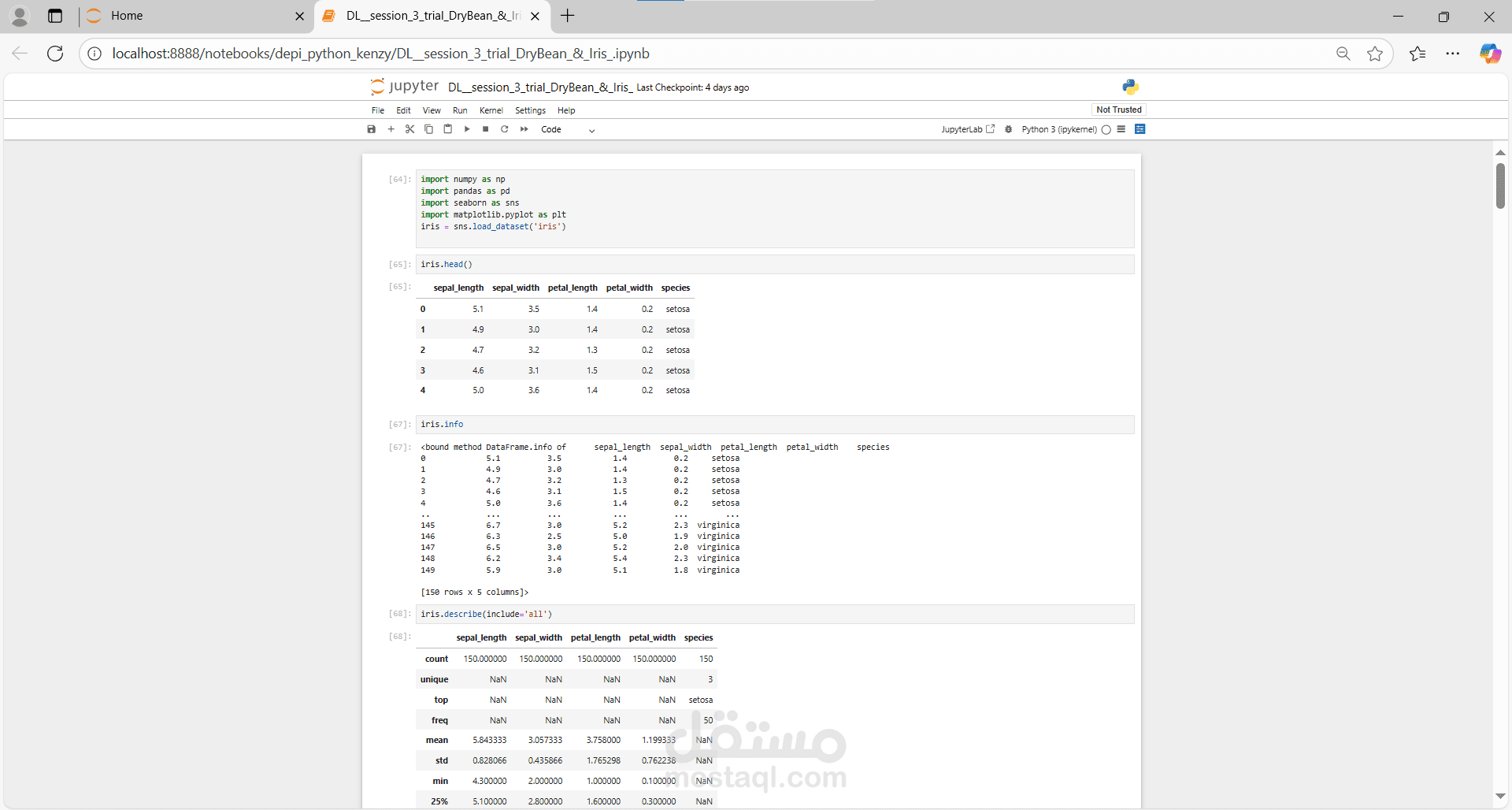Open the Edit menu
The width and height of the screenshot is (1512, 810).
point(403,110)
